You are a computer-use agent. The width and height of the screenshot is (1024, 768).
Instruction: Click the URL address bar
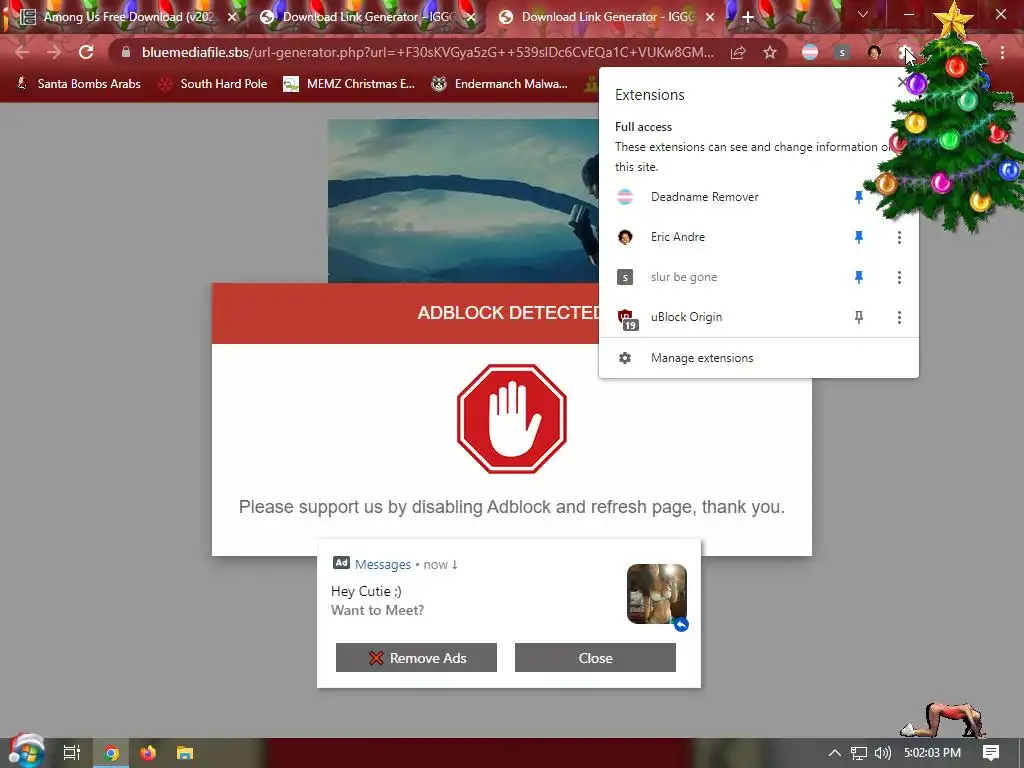(x=428, y=52)
